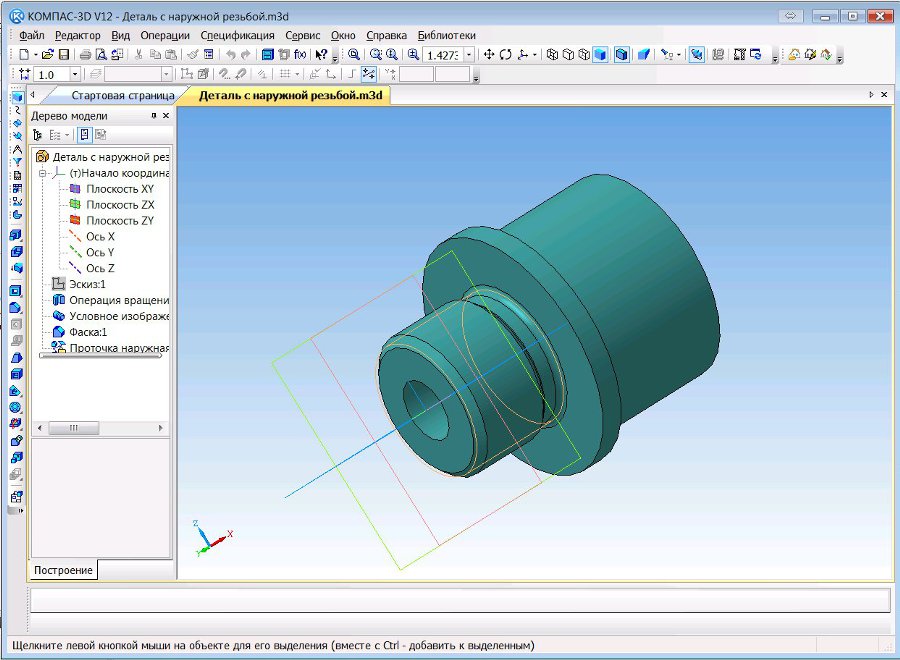This screenshot has height=660, width=900.
Task: Switch to Hidden lines removed display mode
Action: tap(568, 55)
